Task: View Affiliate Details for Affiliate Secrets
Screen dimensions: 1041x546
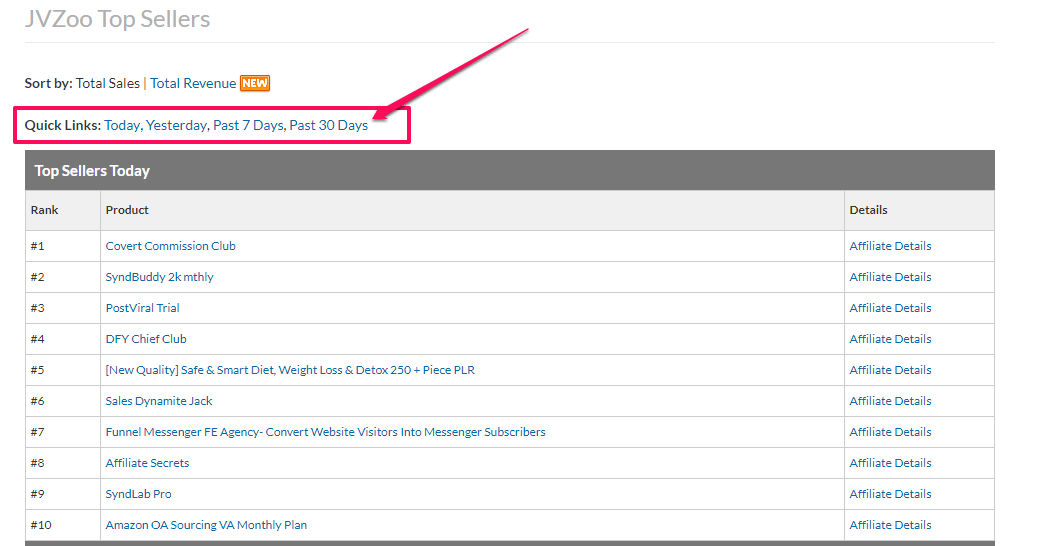Action: tap(890, 463)
